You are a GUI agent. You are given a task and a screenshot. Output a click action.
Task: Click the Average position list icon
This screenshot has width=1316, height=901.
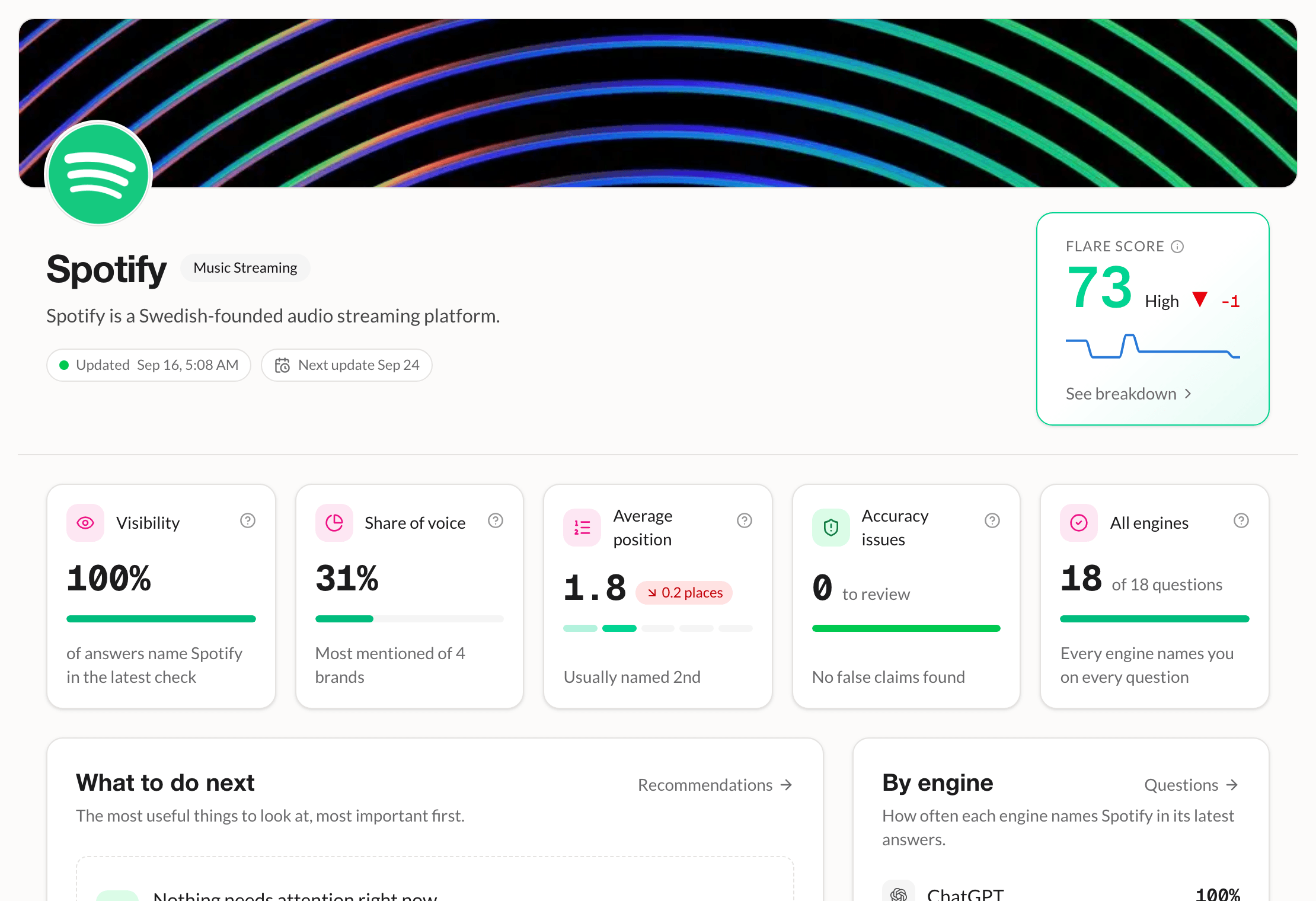[582, 528]
